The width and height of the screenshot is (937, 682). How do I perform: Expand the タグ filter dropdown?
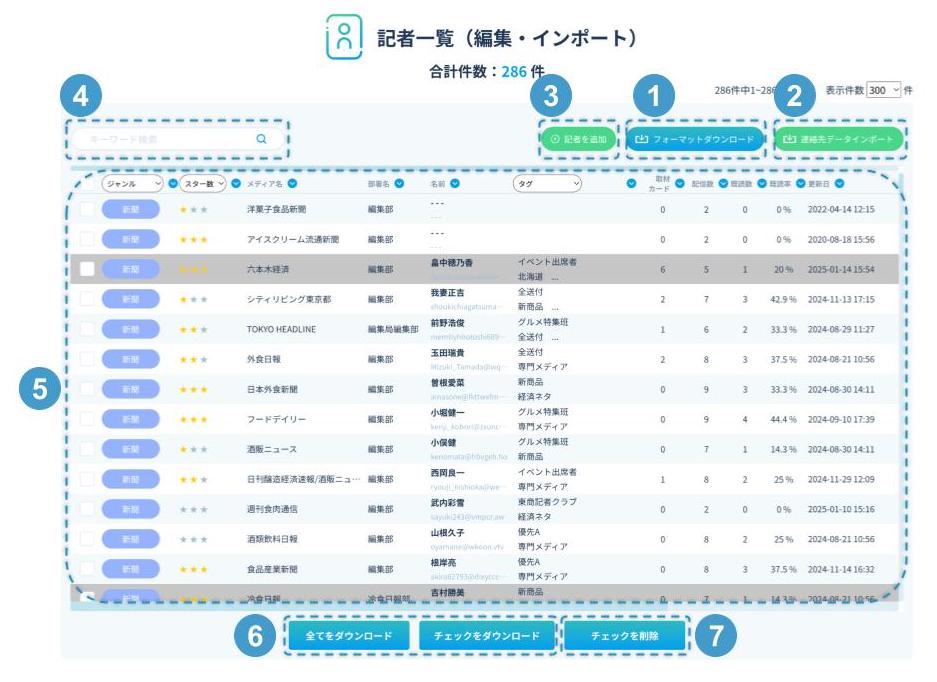547,184
